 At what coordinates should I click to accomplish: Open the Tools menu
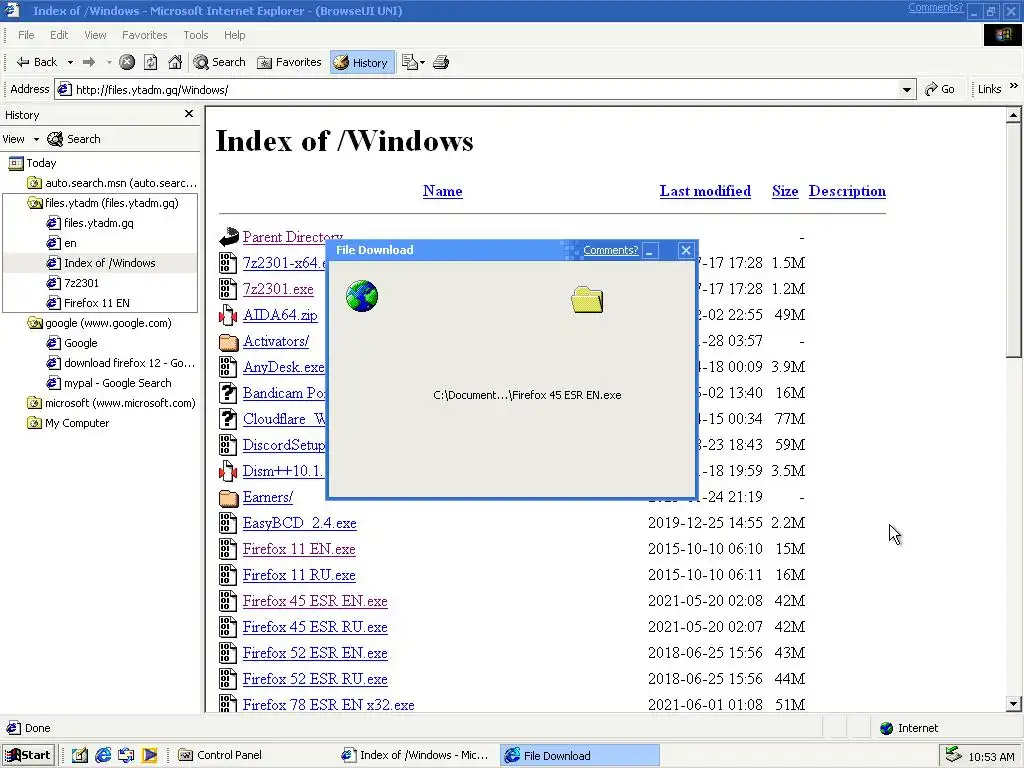[195, 35]
